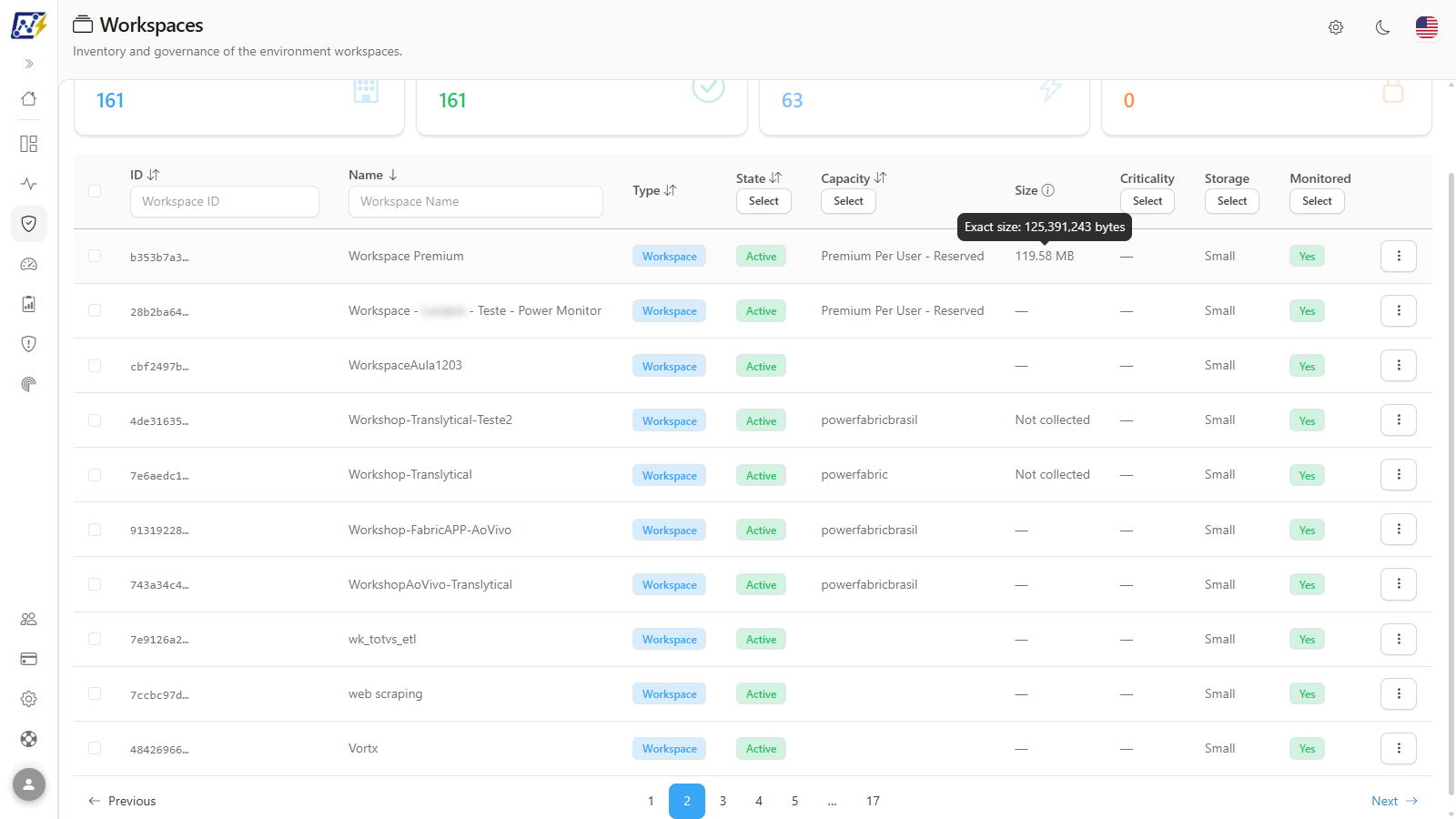This screenshot has height=819, width=1456.
Task: Open the user profile avatar
Action: 29,784
